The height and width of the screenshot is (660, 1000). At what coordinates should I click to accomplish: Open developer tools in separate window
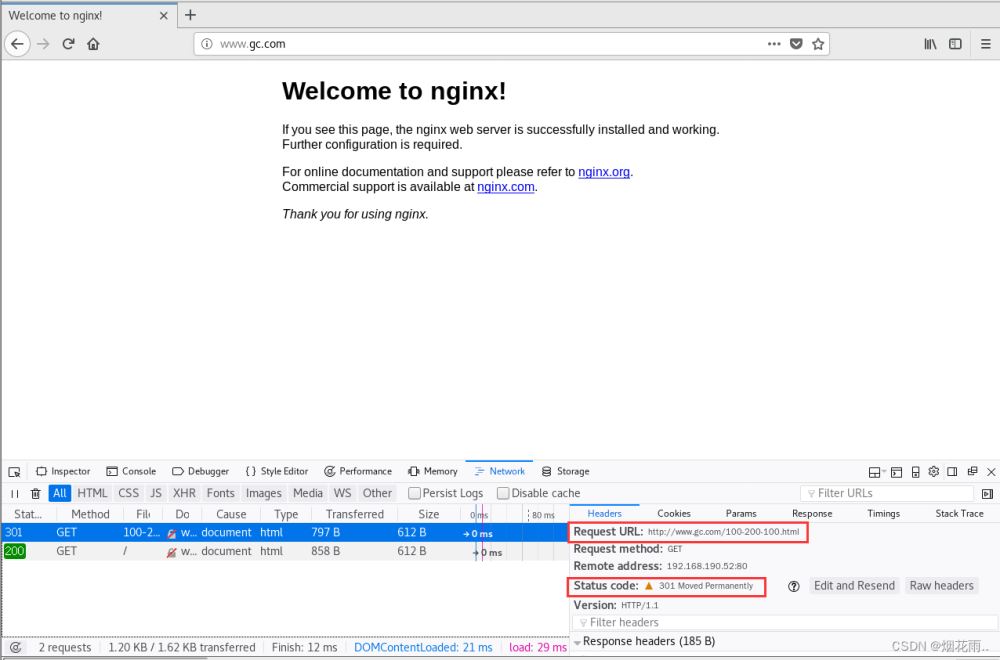coord(972,471)
